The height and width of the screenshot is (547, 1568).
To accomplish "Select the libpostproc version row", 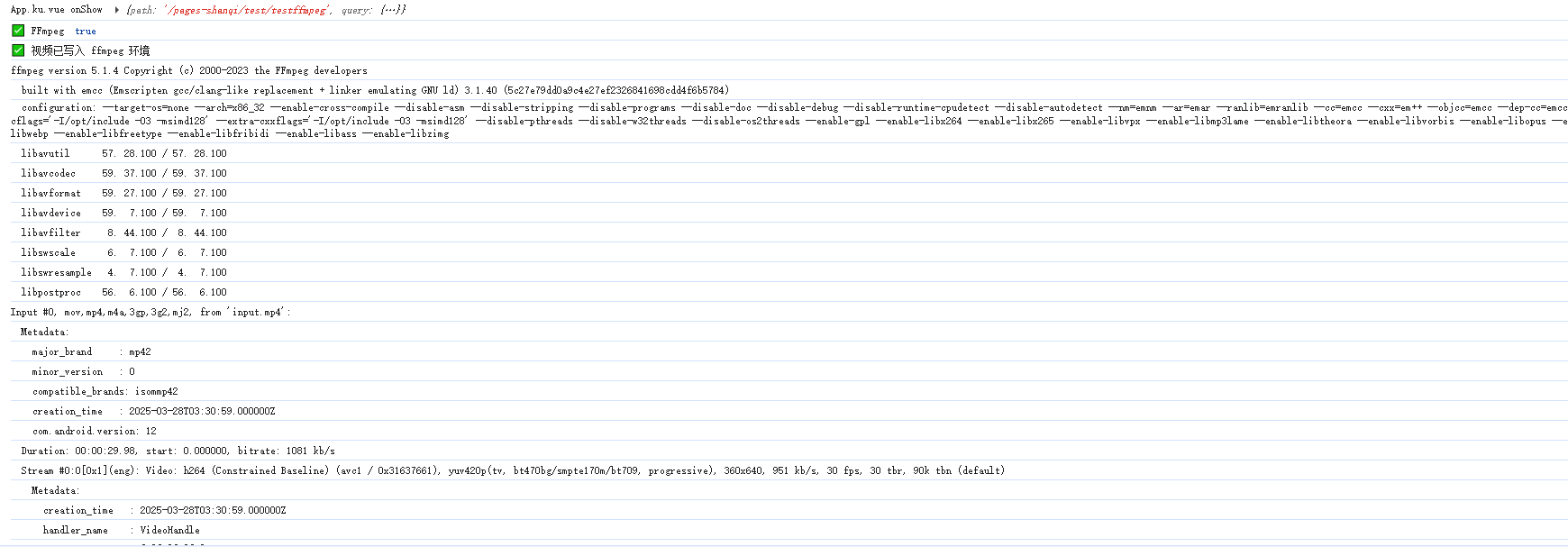I will pyautogui.click(x=123, y=292).
